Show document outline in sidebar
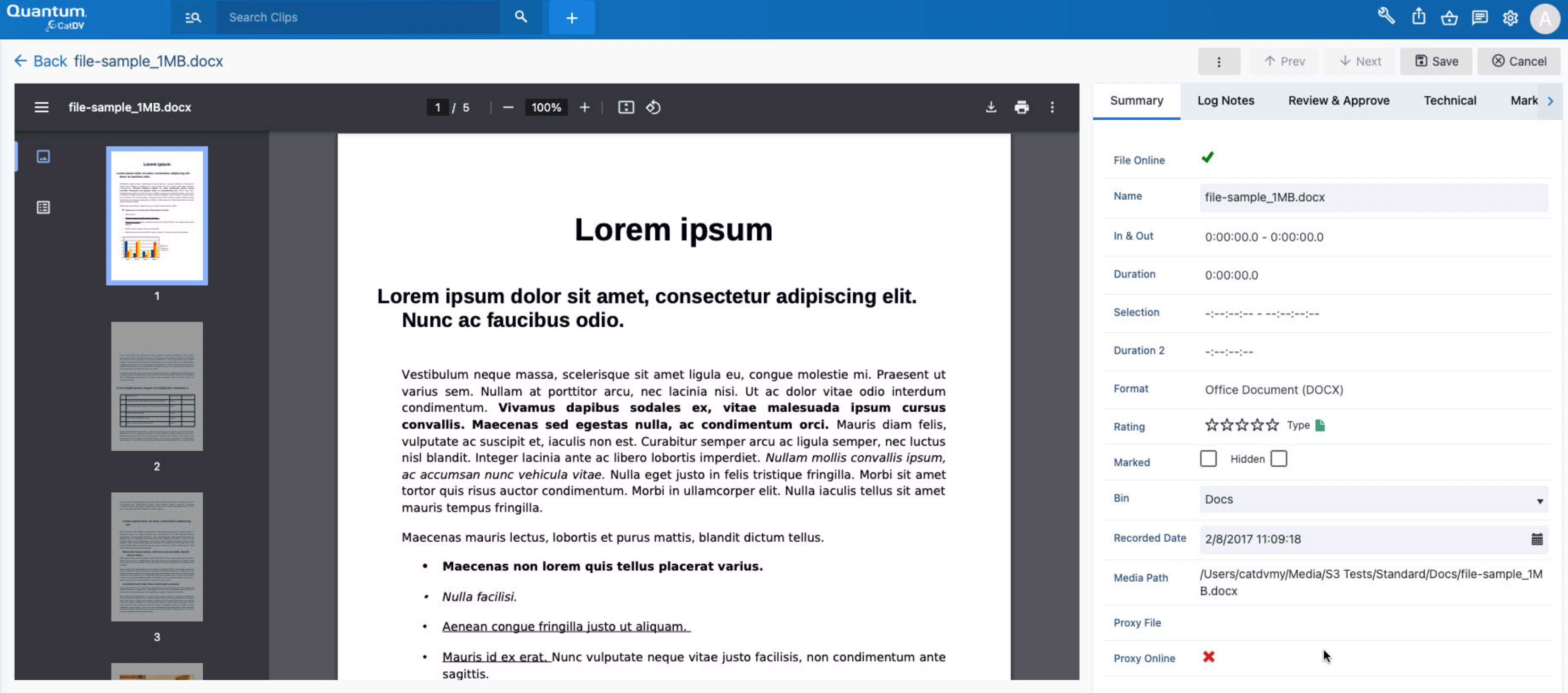This screenshot has height=693, width=1568. (x=43, y=207)
